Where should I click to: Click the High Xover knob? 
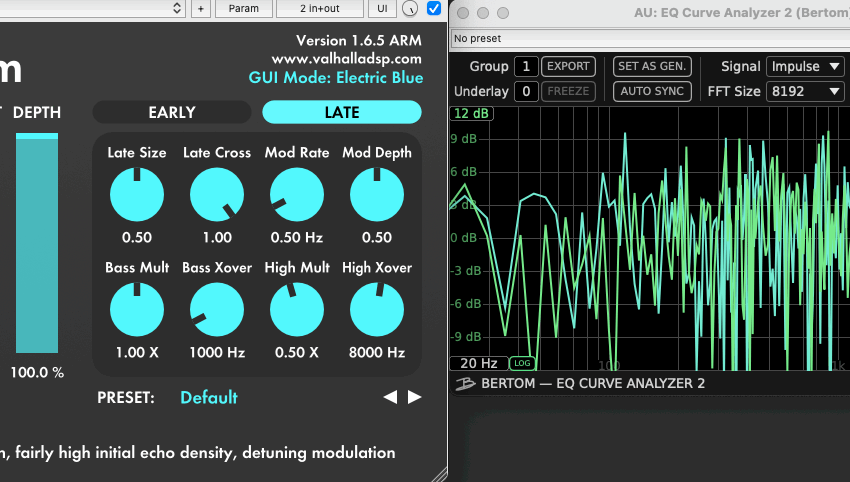tap(377, 309)
